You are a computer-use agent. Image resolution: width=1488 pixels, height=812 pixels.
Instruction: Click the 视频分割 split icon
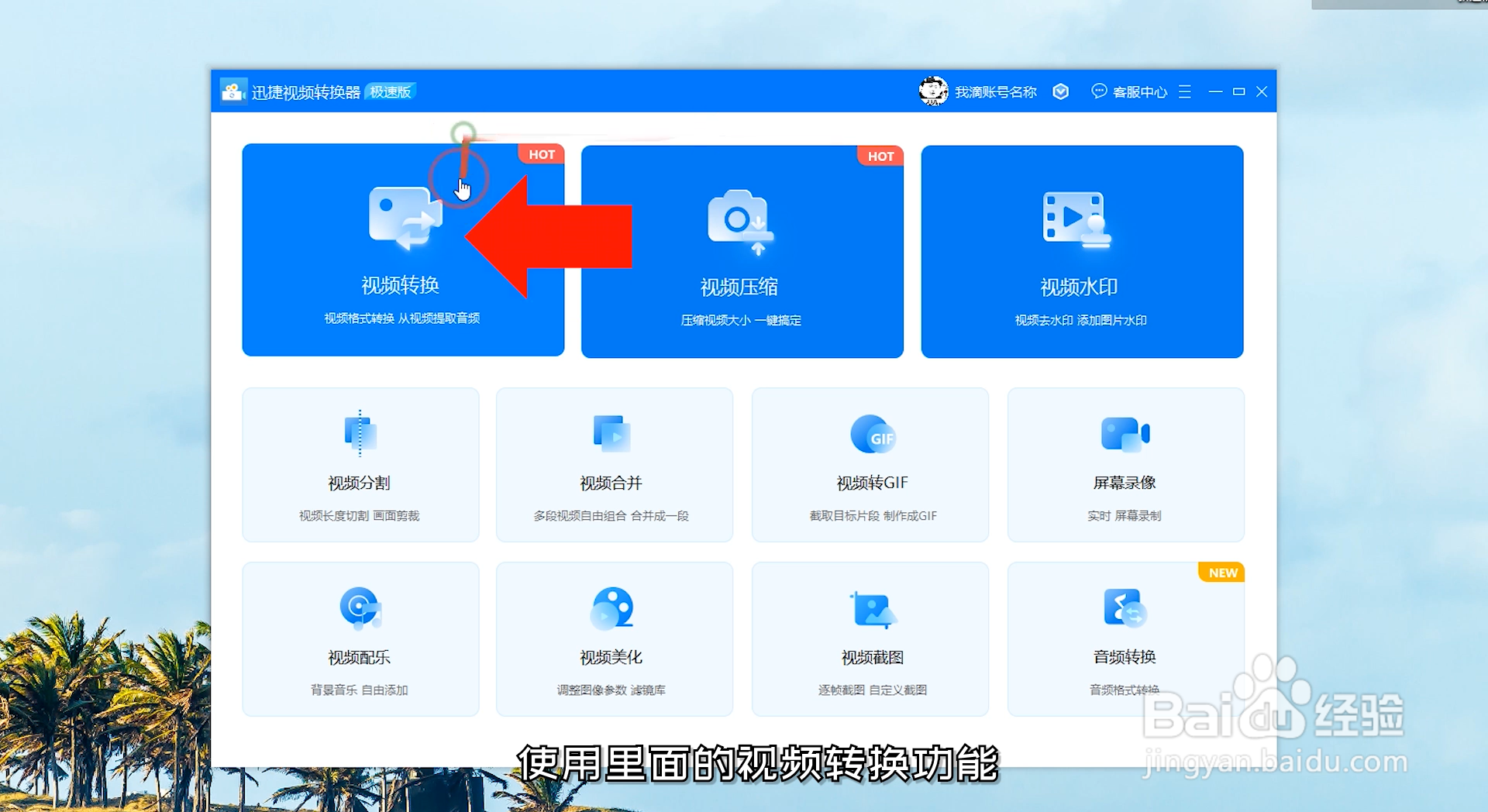click(360, 433)
